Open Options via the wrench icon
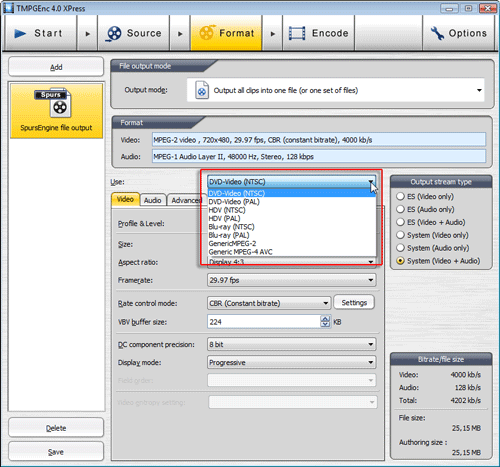The width and height of the screenshot is (500, 467). (437, 33)
